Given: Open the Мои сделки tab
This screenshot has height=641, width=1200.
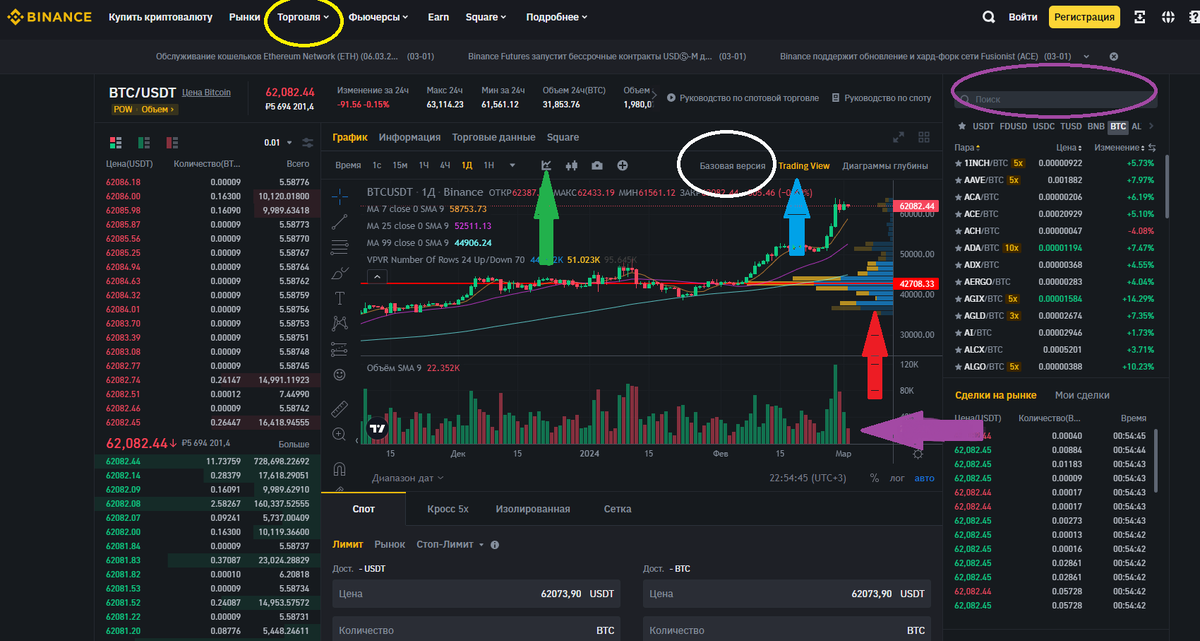Looking at the screenshot, I should coord(1082,395).
